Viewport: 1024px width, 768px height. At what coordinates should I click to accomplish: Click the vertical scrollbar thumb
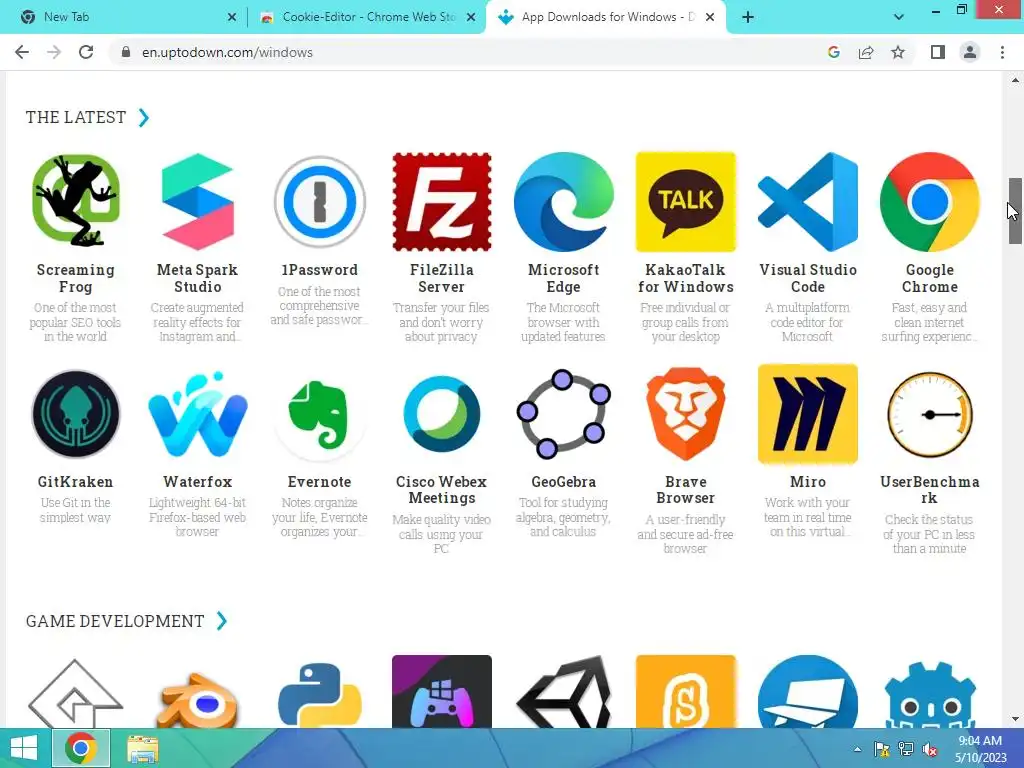pyautogui.click(x=1015, y=210)
